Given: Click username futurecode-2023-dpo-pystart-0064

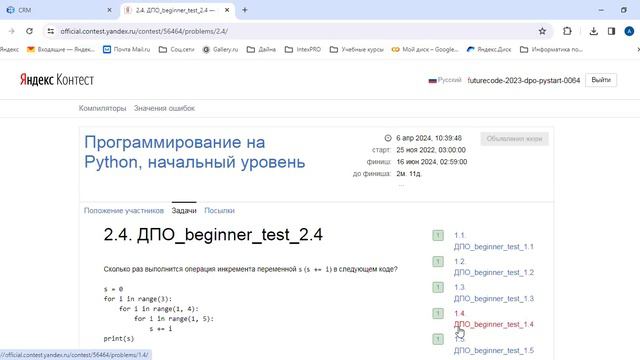Looking at the screenshot, I should pyautogui.click(x=524, y=80).
